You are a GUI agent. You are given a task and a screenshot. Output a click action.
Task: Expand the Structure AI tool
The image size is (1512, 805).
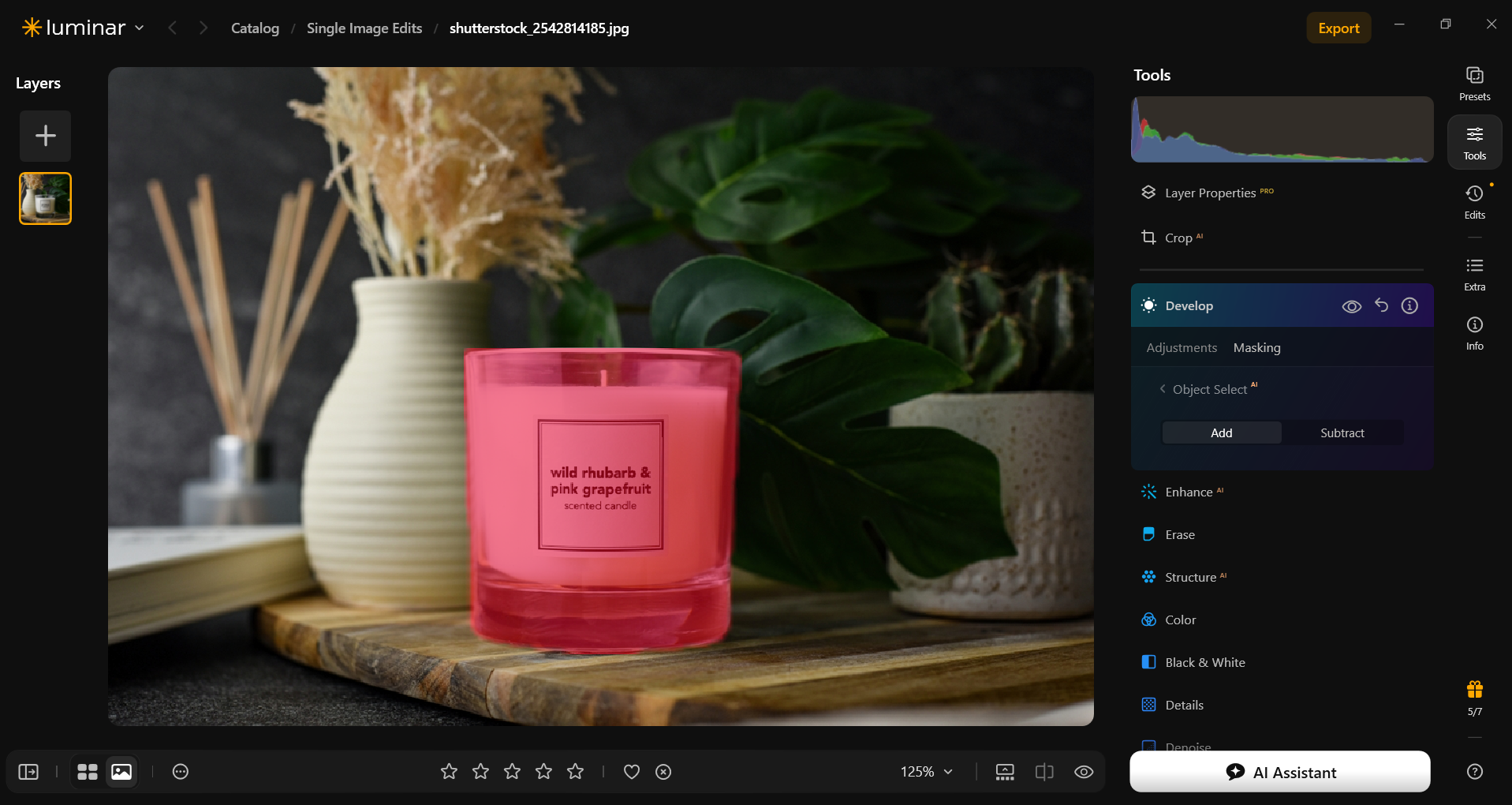point(1282,577)
